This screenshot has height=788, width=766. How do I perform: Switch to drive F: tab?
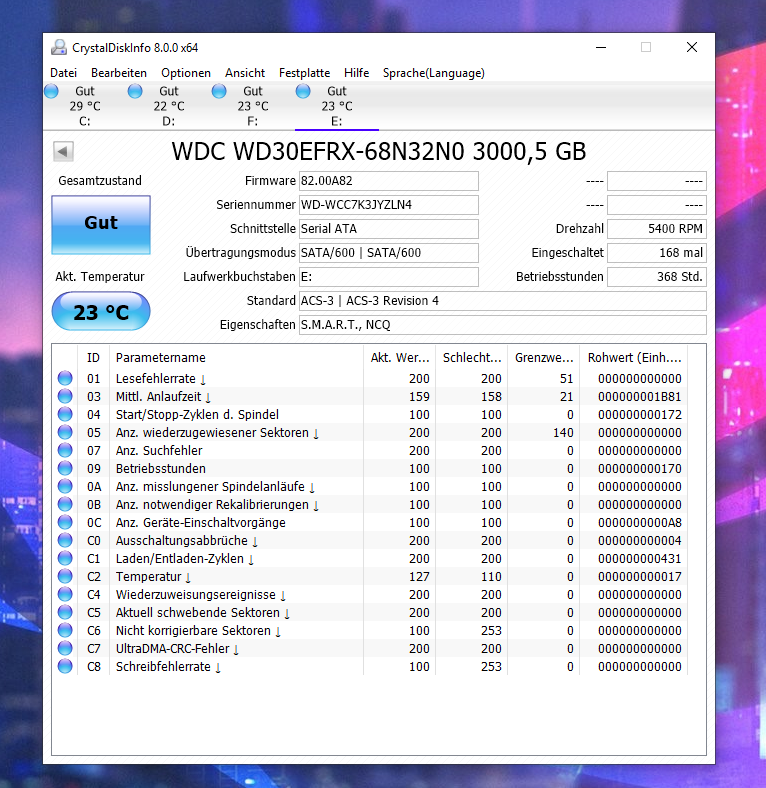[252, 106]
